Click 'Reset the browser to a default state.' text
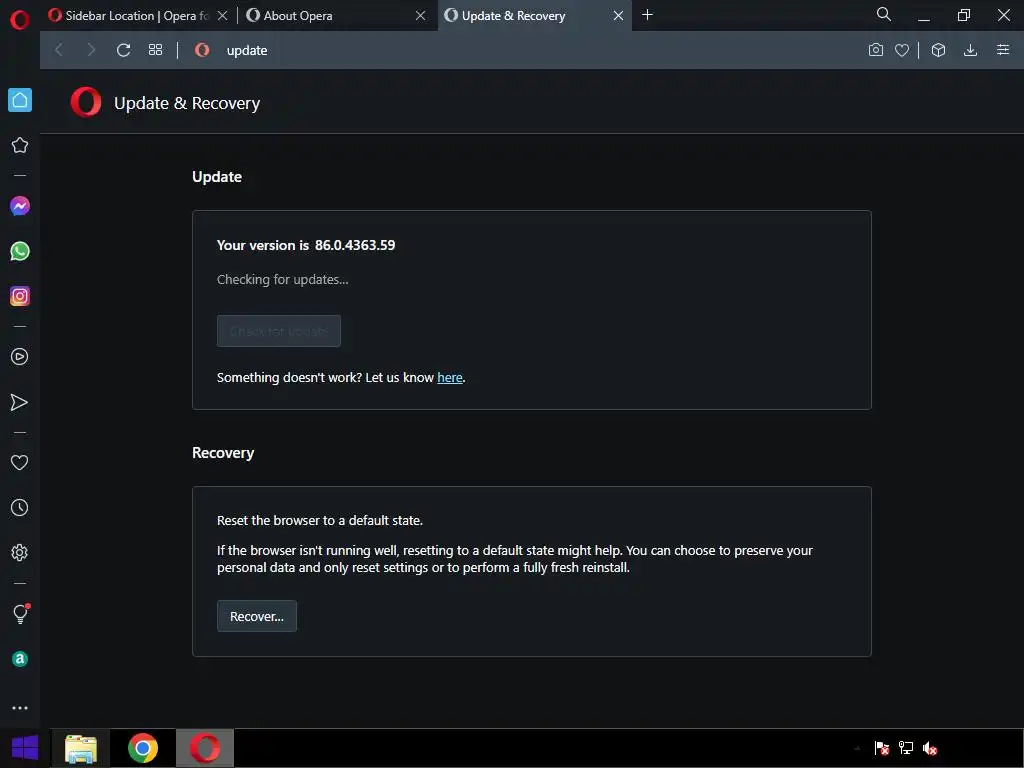The width and height of the screenshot is (1024, 768). pyautogui.click(x=320, y=520)
